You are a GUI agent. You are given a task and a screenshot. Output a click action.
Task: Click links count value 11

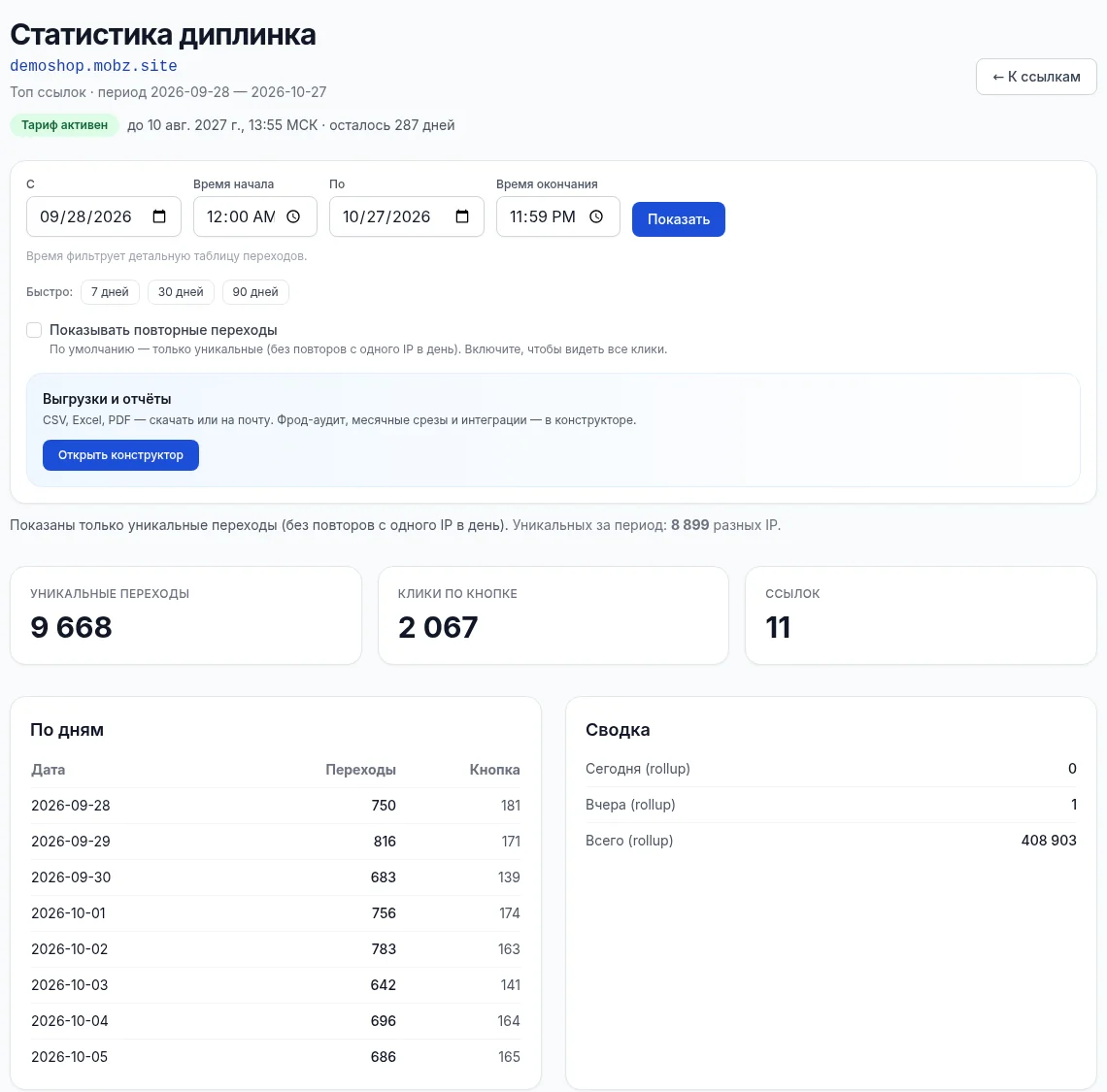[778, 627]
